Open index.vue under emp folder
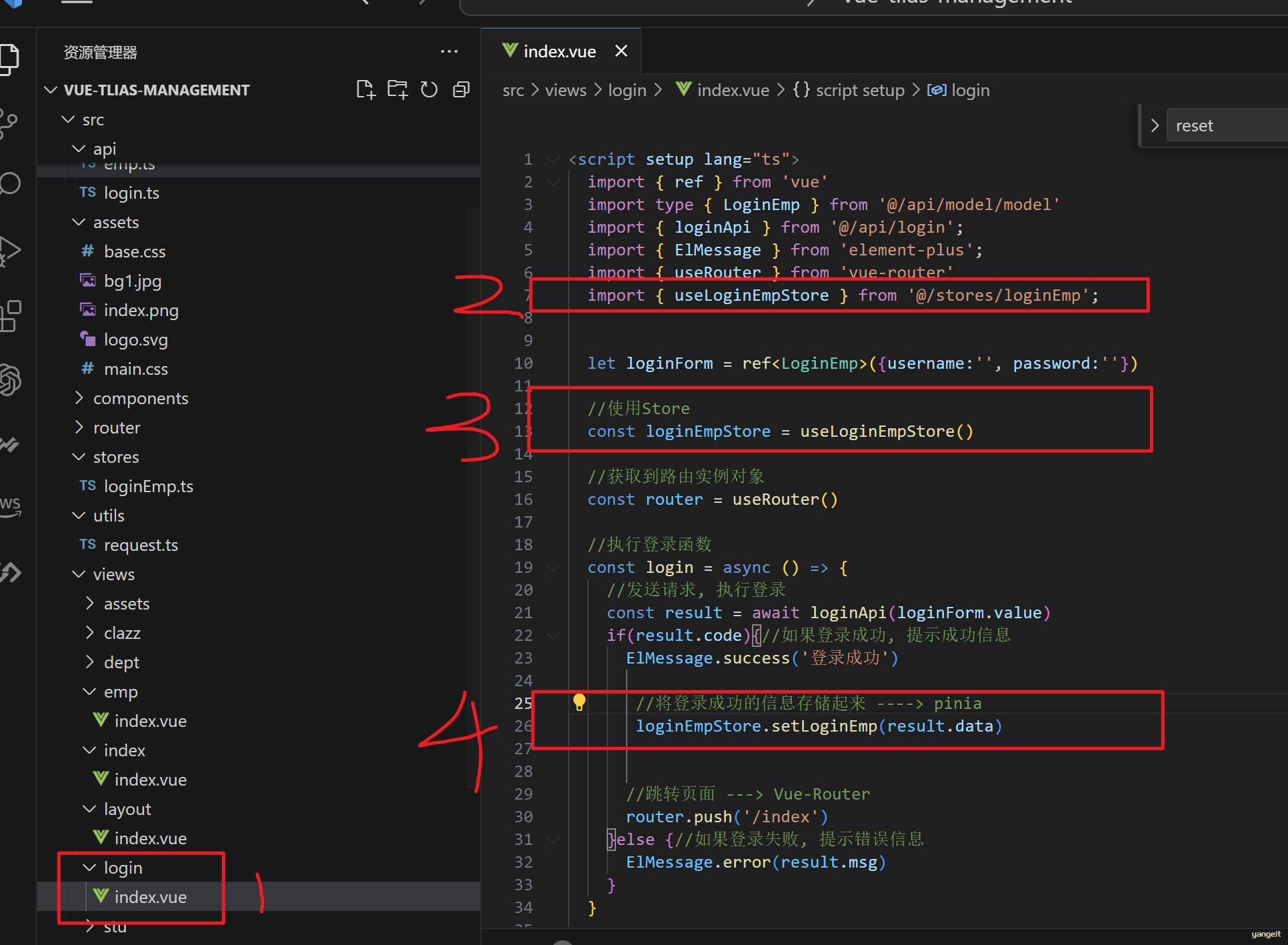Image resolution: width=1288 pixels, height=945 pixels. click(151, 721)
